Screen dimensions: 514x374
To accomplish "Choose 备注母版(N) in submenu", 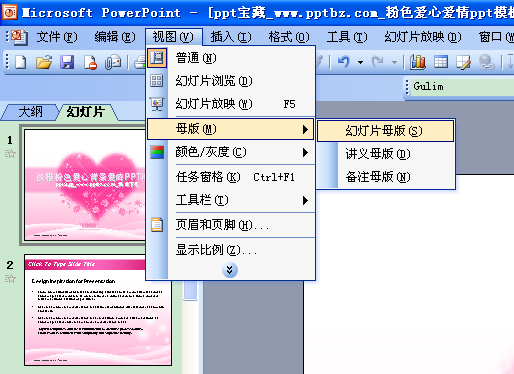I will 386,177.
